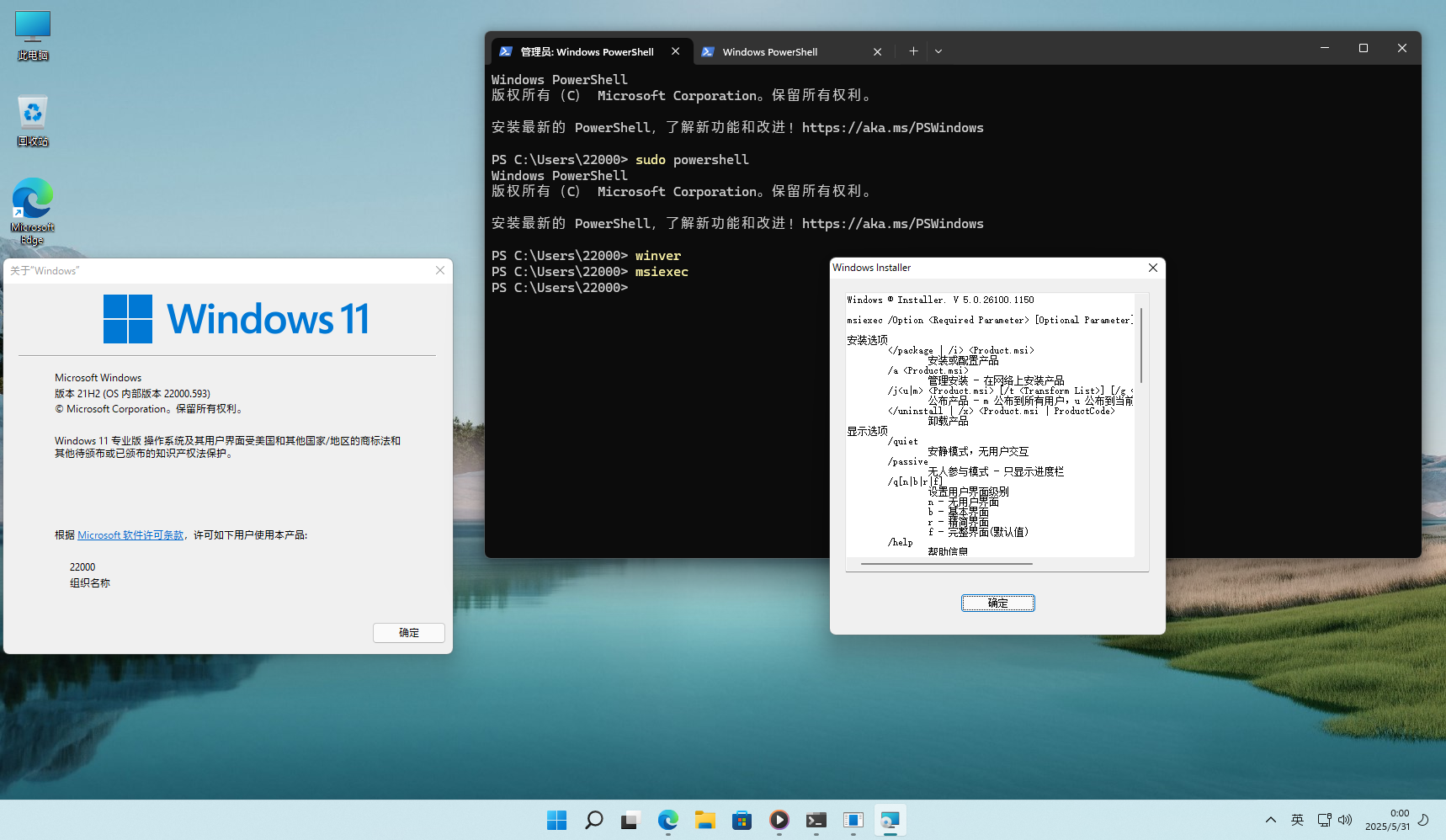Open the Start menu from the taskbar
The image size is (1446, 840).
click(556, 820)
